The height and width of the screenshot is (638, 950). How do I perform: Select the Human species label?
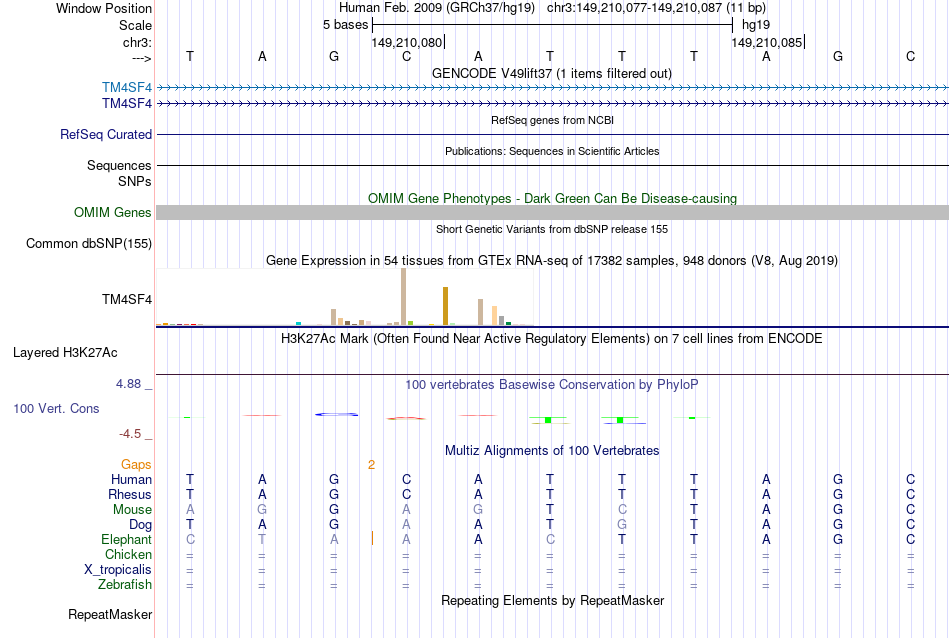tap(131, 480)
